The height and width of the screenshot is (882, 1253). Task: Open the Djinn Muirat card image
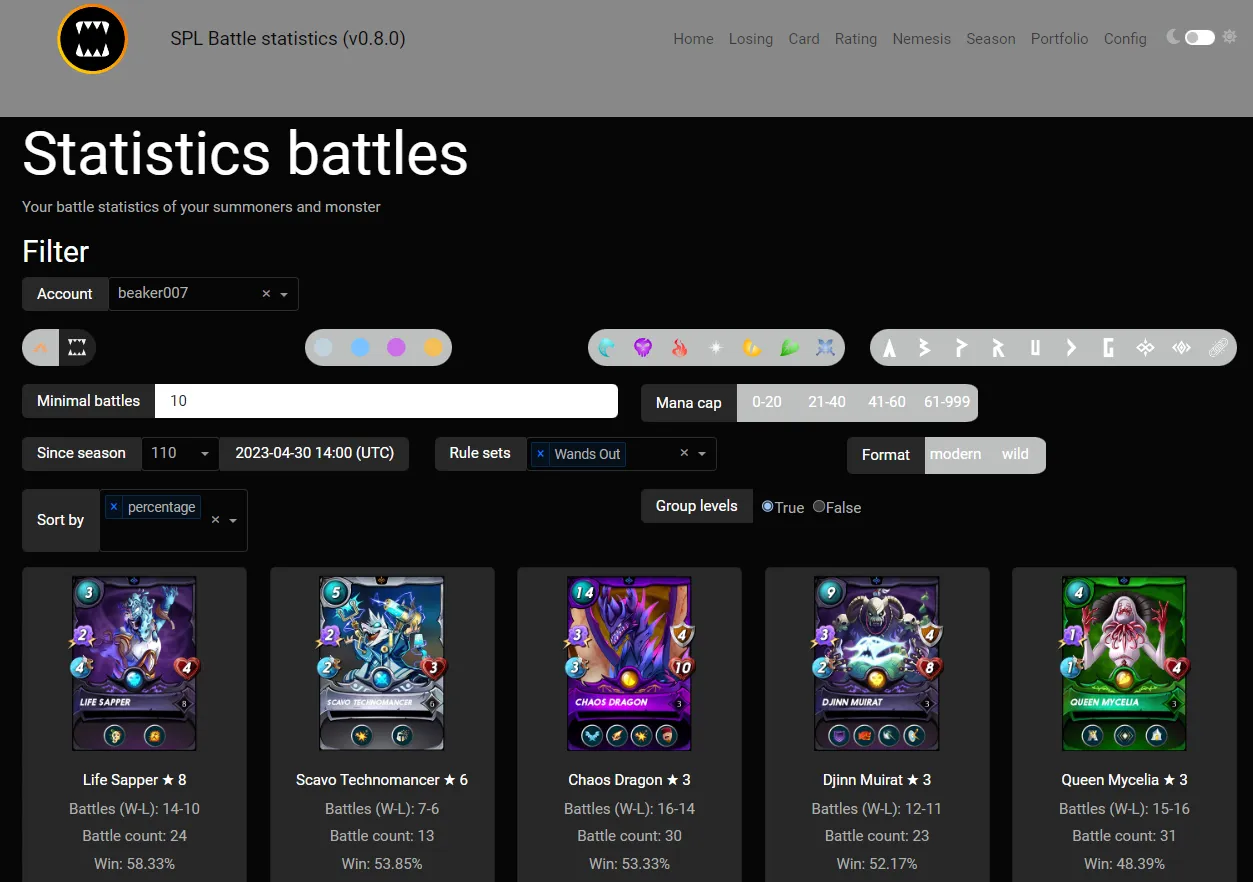[x=877, y=663]
